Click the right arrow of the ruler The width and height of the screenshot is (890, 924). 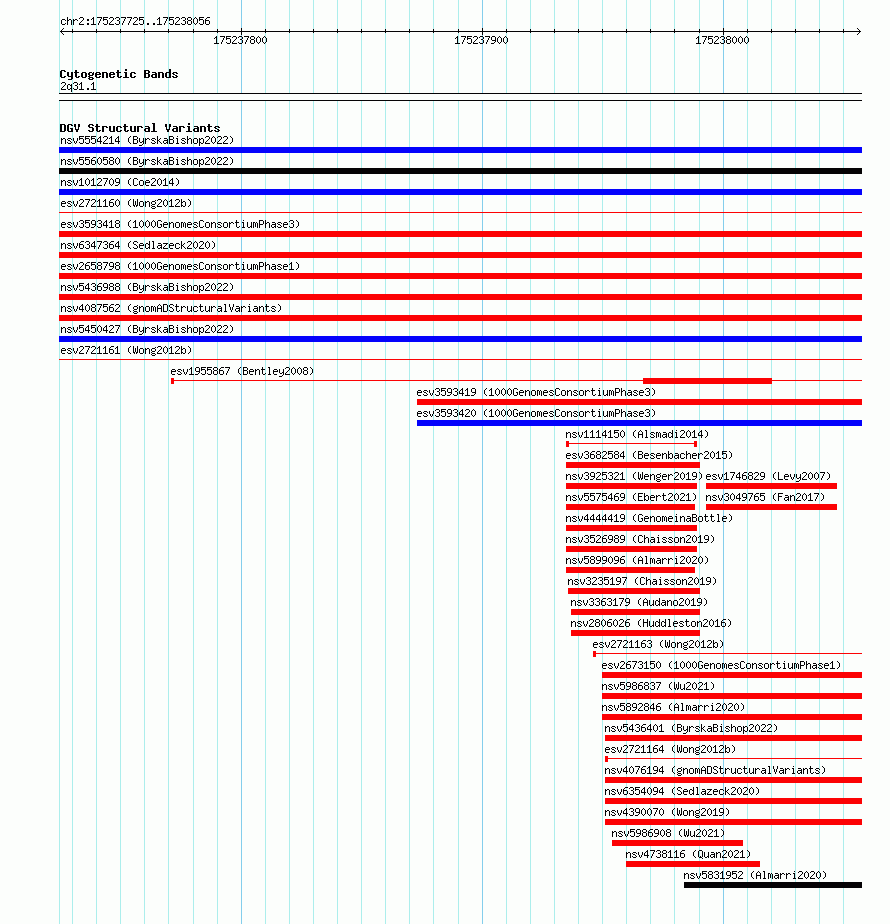click(859, 31)
